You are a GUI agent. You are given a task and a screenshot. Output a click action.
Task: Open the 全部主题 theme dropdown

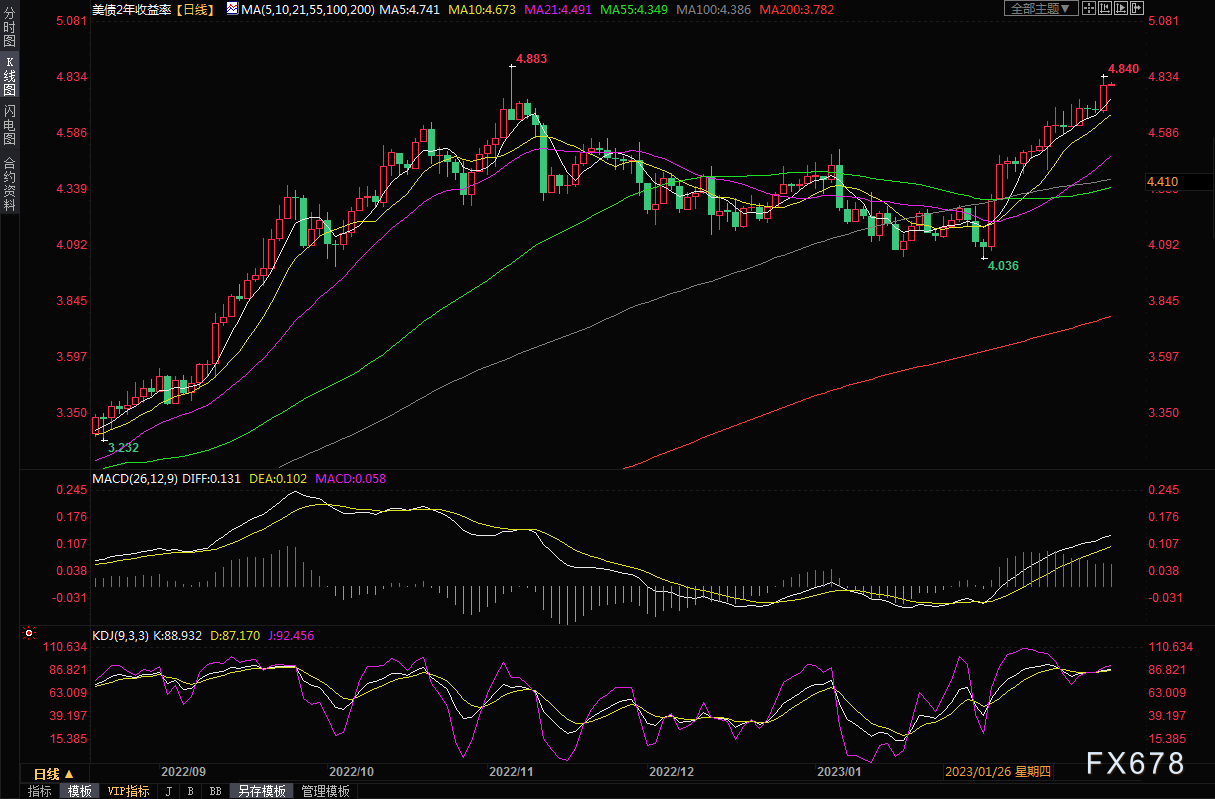[1040, 9]
